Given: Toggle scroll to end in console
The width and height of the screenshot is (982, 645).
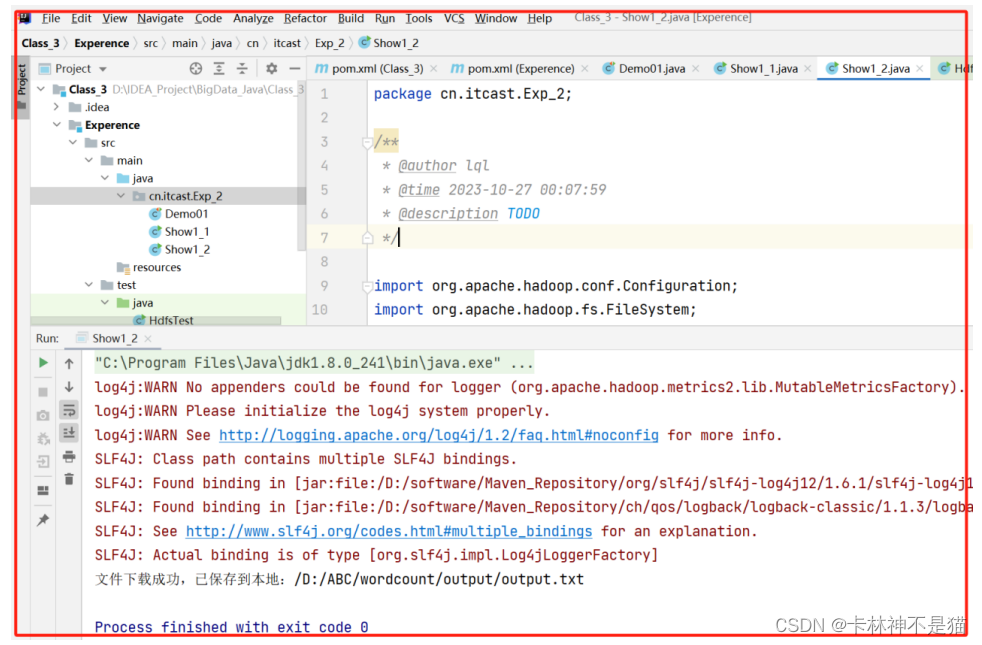Looking at the screenshot, I should (x=69, y=433).
